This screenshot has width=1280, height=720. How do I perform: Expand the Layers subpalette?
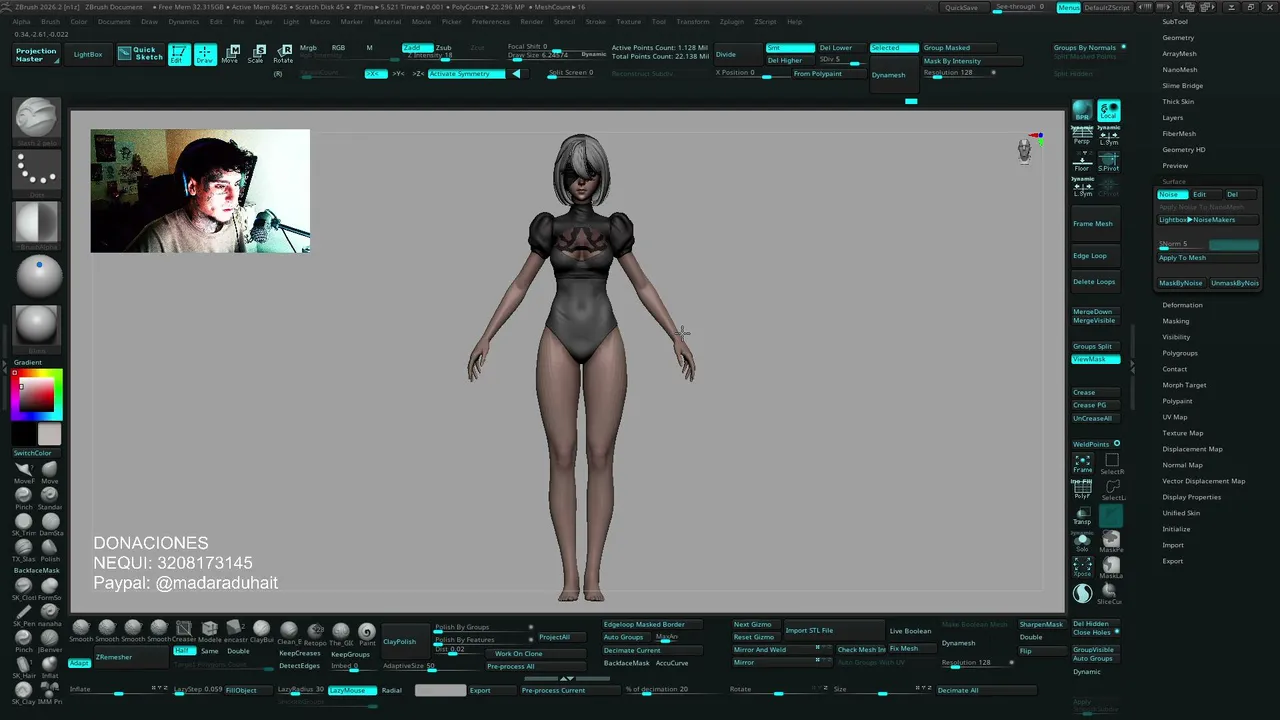click(1173, 117)
